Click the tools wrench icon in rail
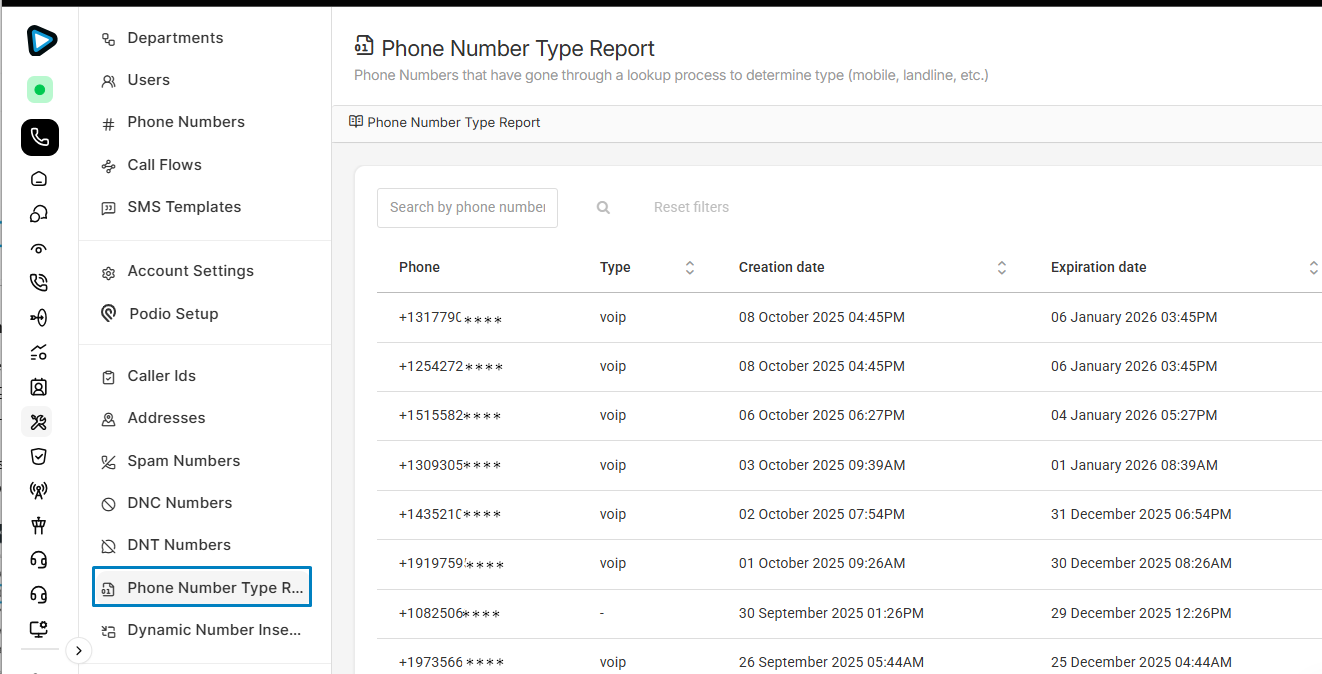The height and width of the screenshot is (674, 1322). coord(39,422)
